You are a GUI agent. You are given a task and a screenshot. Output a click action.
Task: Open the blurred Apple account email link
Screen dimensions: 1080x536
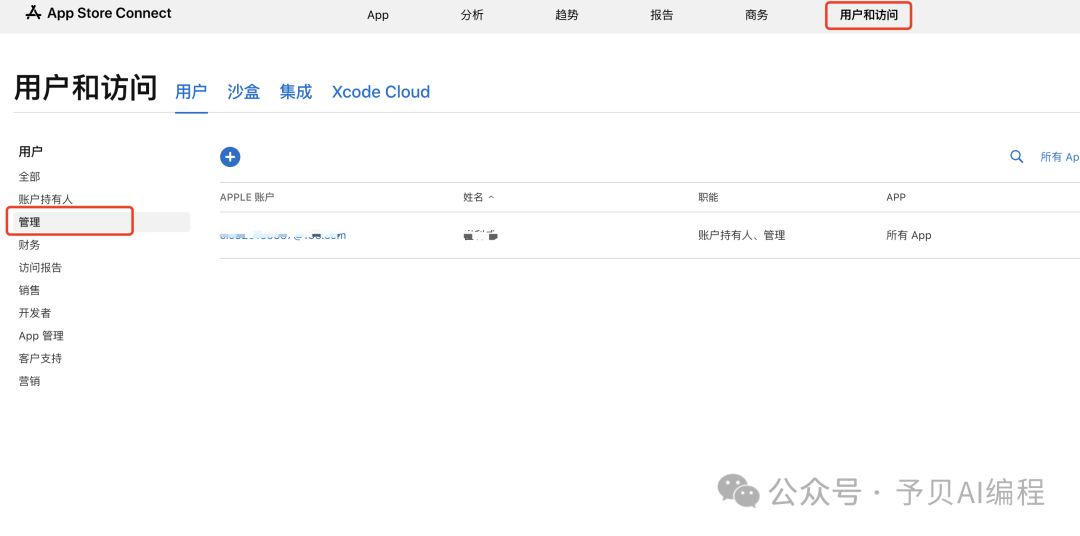282,235
